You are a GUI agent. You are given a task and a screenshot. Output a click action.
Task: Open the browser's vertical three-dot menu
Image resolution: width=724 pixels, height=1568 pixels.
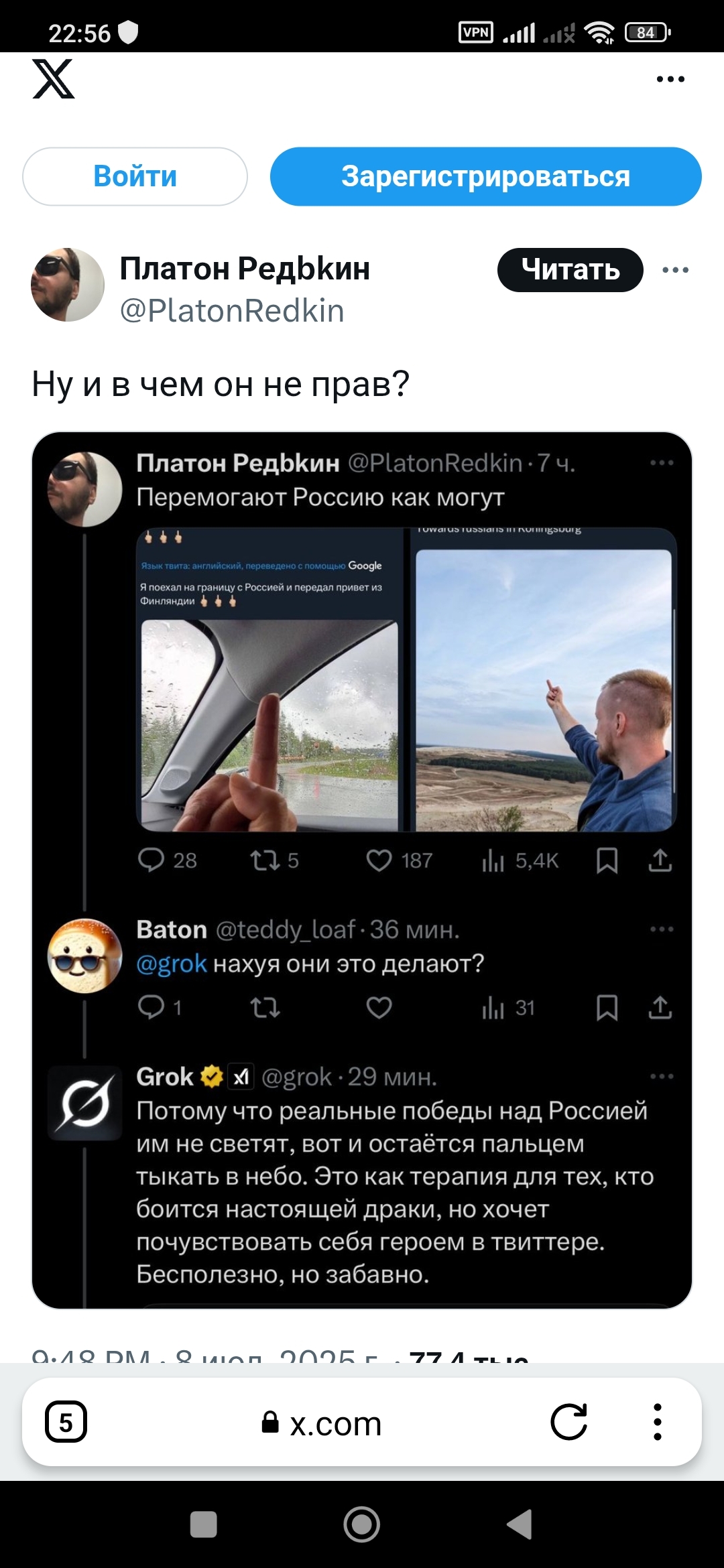658,1422
